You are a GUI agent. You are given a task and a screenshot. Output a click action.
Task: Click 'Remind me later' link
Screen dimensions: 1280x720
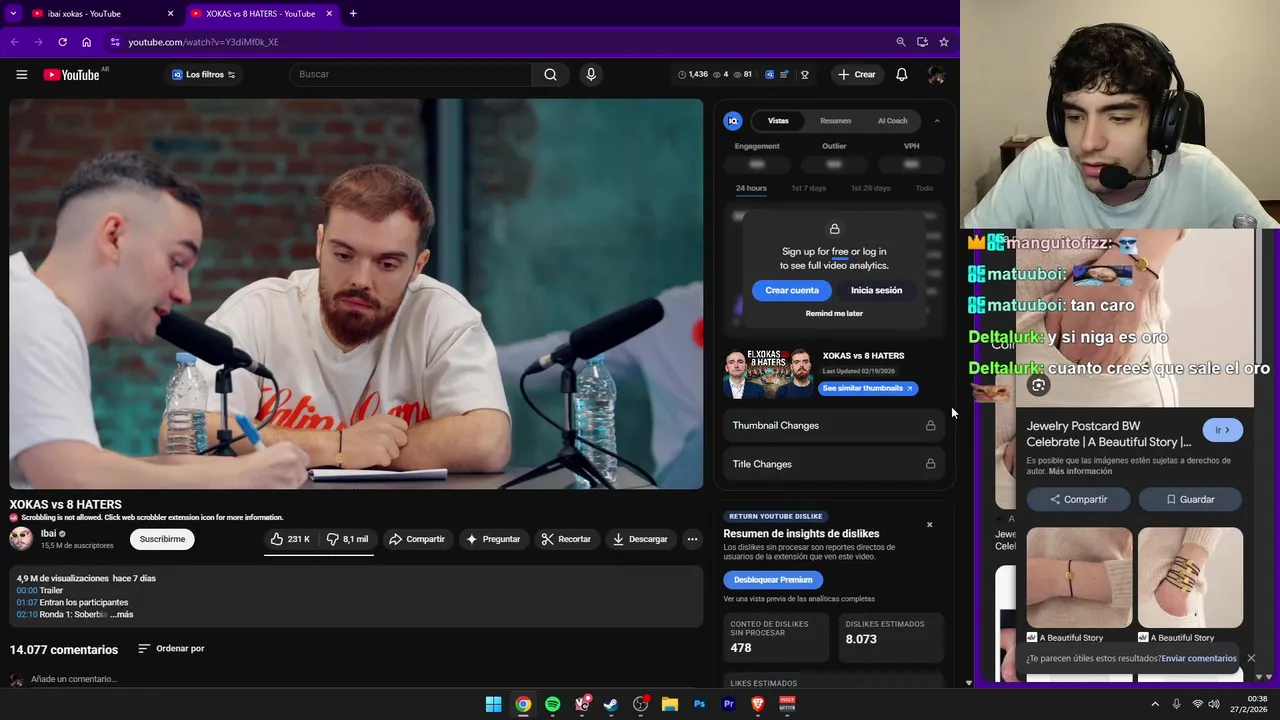(834, 313)
